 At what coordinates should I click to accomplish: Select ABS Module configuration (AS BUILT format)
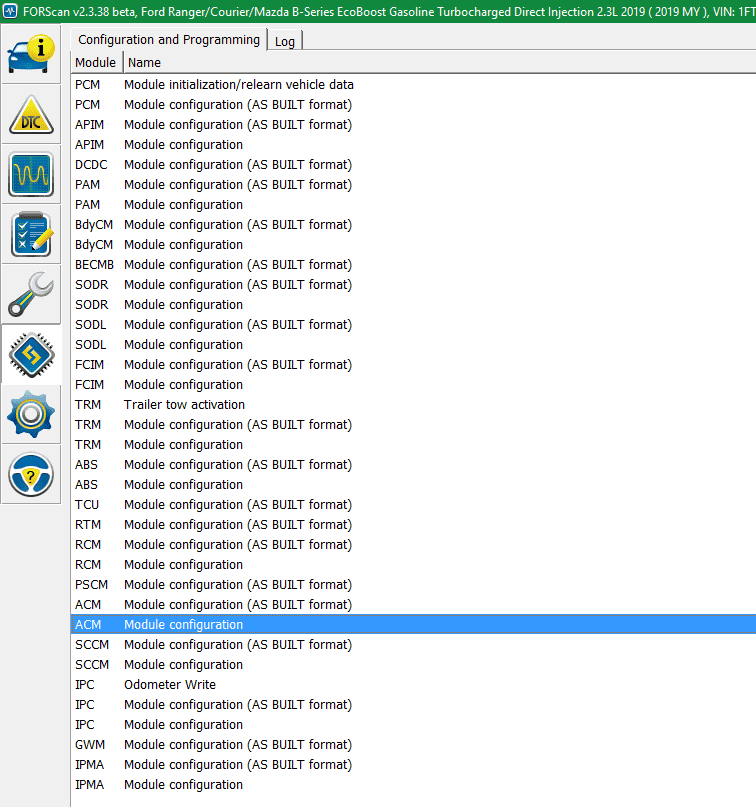click(x=413, y=465)
